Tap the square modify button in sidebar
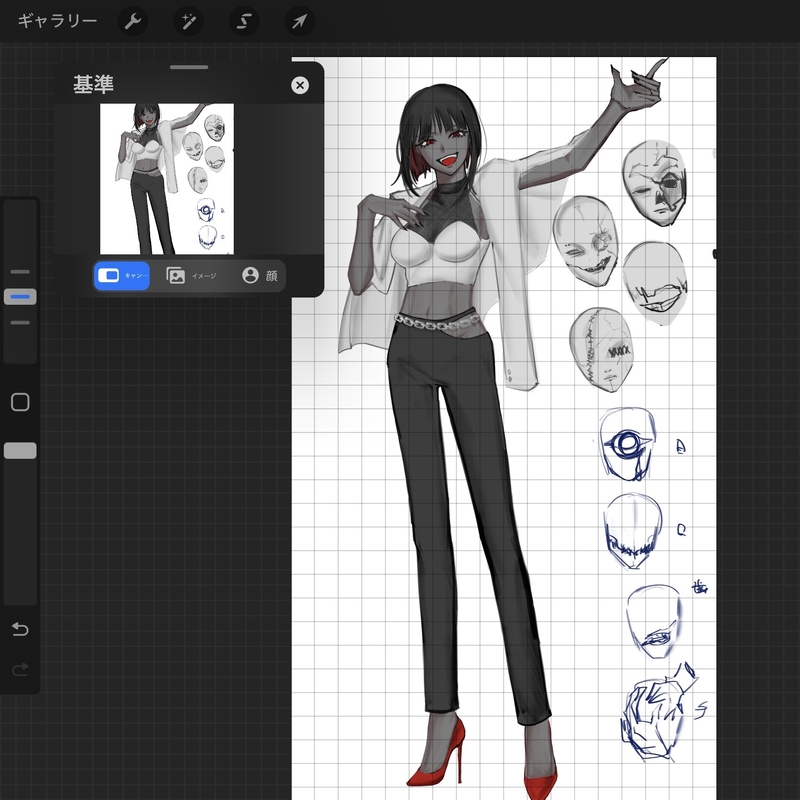This screenshot has height=800, width=800. 20,402
